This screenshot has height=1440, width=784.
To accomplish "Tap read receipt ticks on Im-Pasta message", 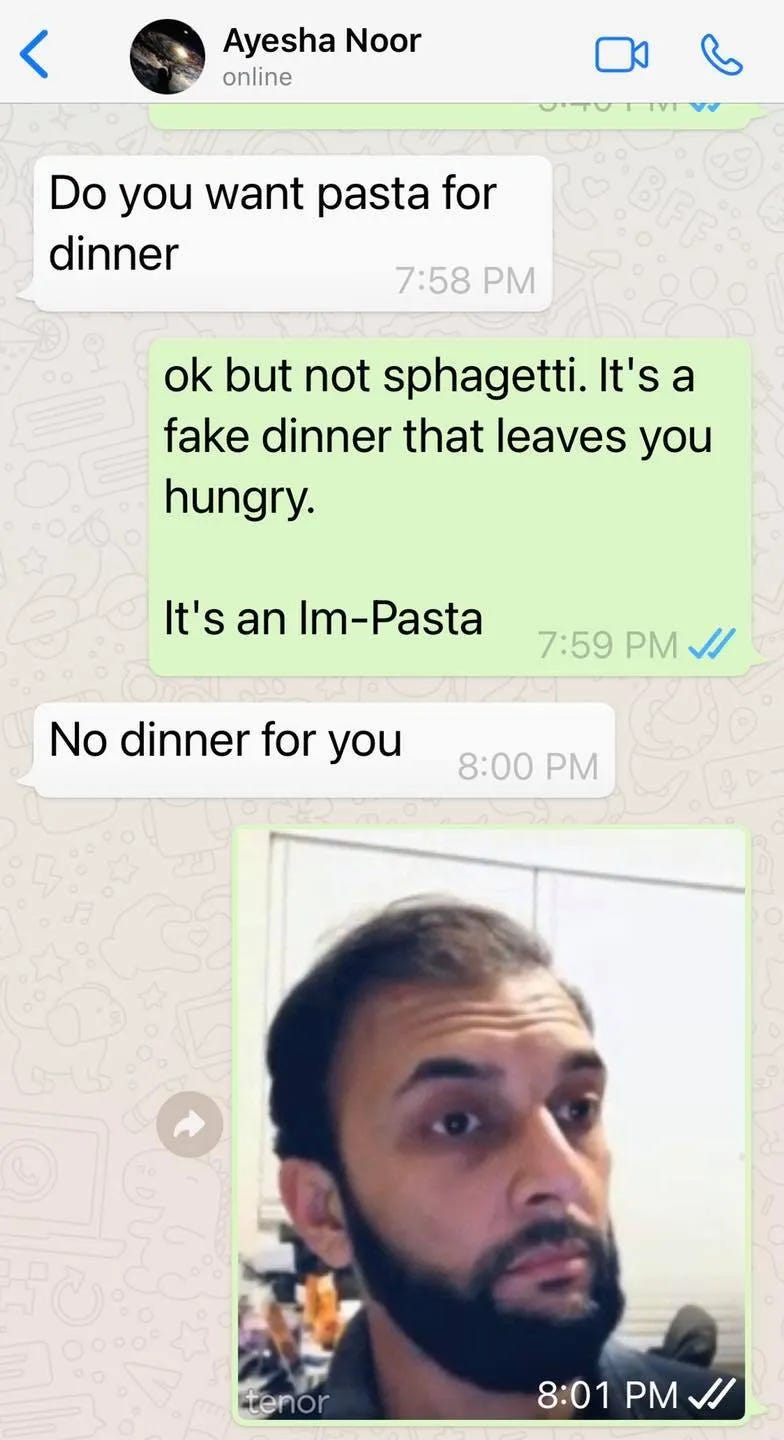I will tap(713, 644).
